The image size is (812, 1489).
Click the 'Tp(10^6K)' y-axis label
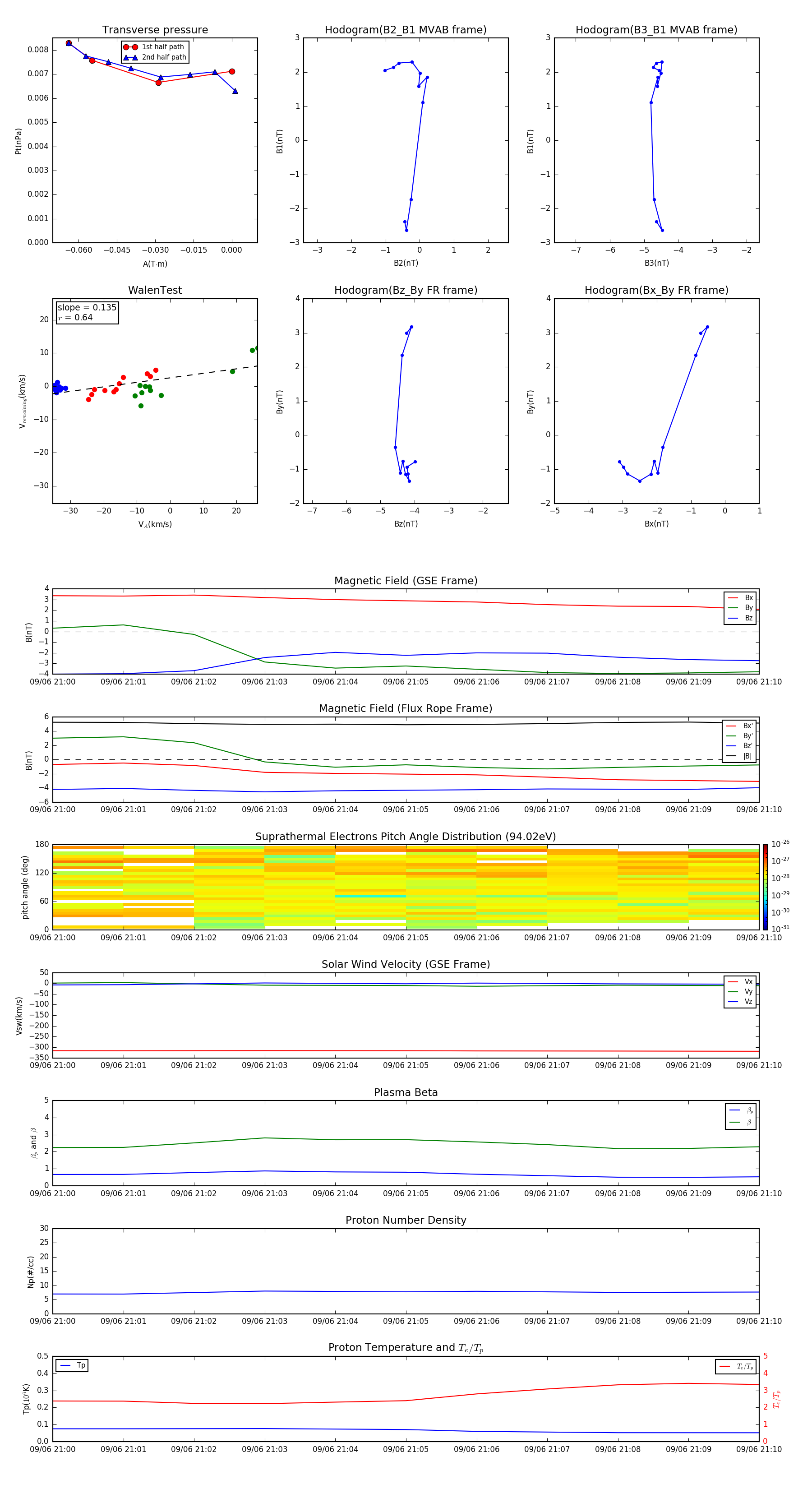[x=26, y=1399]
